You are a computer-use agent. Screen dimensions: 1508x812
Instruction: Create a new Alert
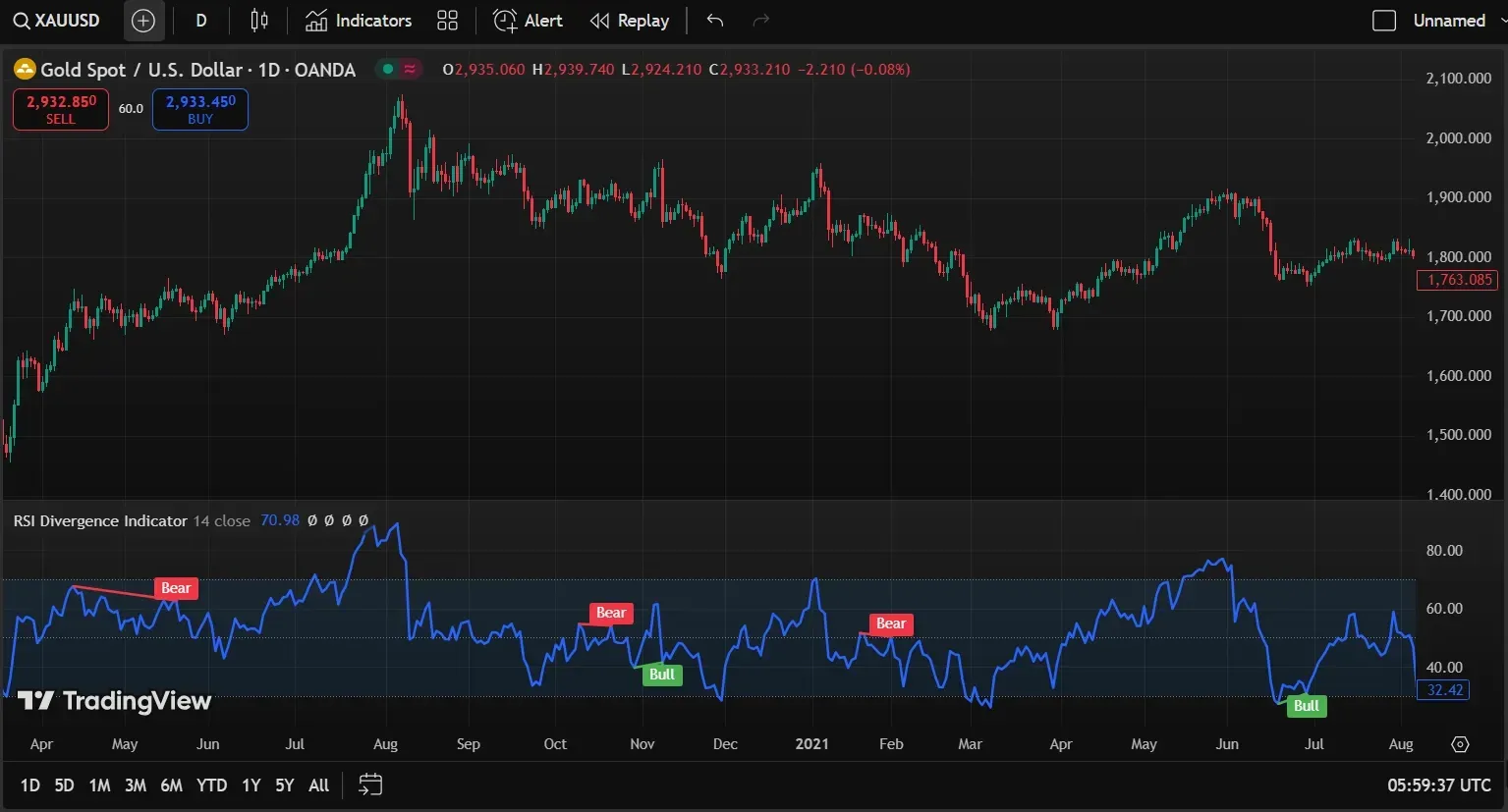click(528, 21)
